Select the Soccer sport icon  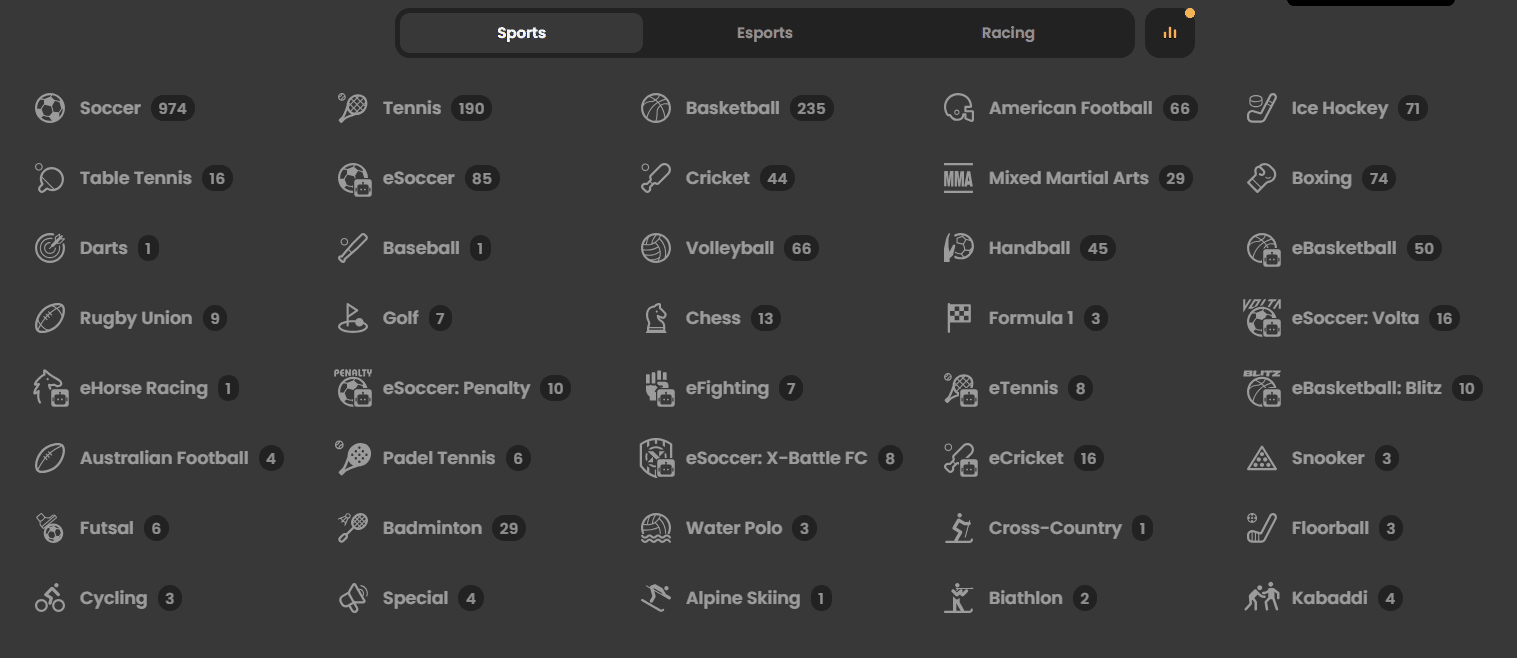(x=49, y=107)
